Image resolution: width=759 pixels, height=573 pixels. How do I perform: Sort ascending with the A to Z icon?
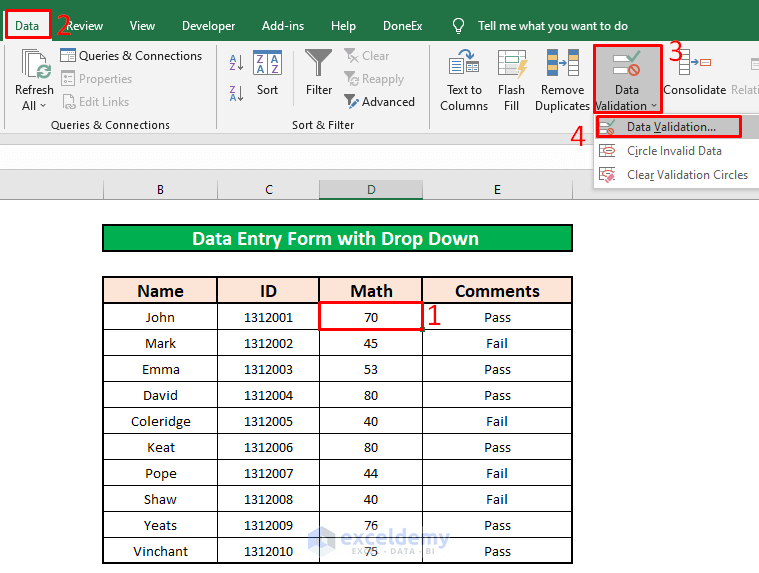tap(236, 64)
